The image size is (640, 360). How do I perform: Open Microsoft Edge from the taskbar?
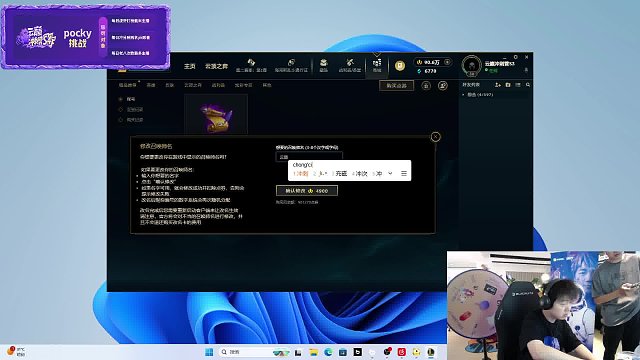tap(328, 352)
